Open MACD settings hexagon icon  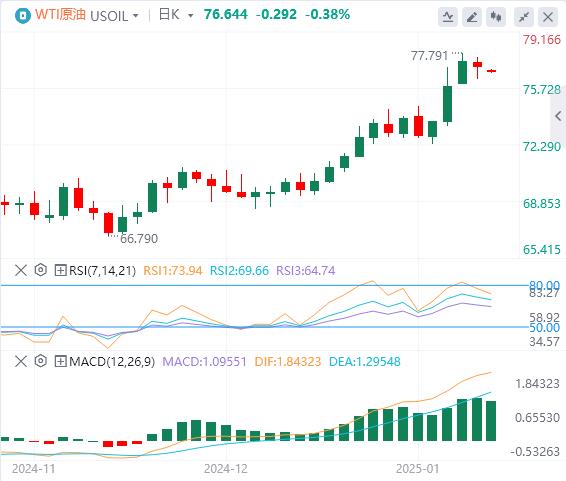pos(41,361)
